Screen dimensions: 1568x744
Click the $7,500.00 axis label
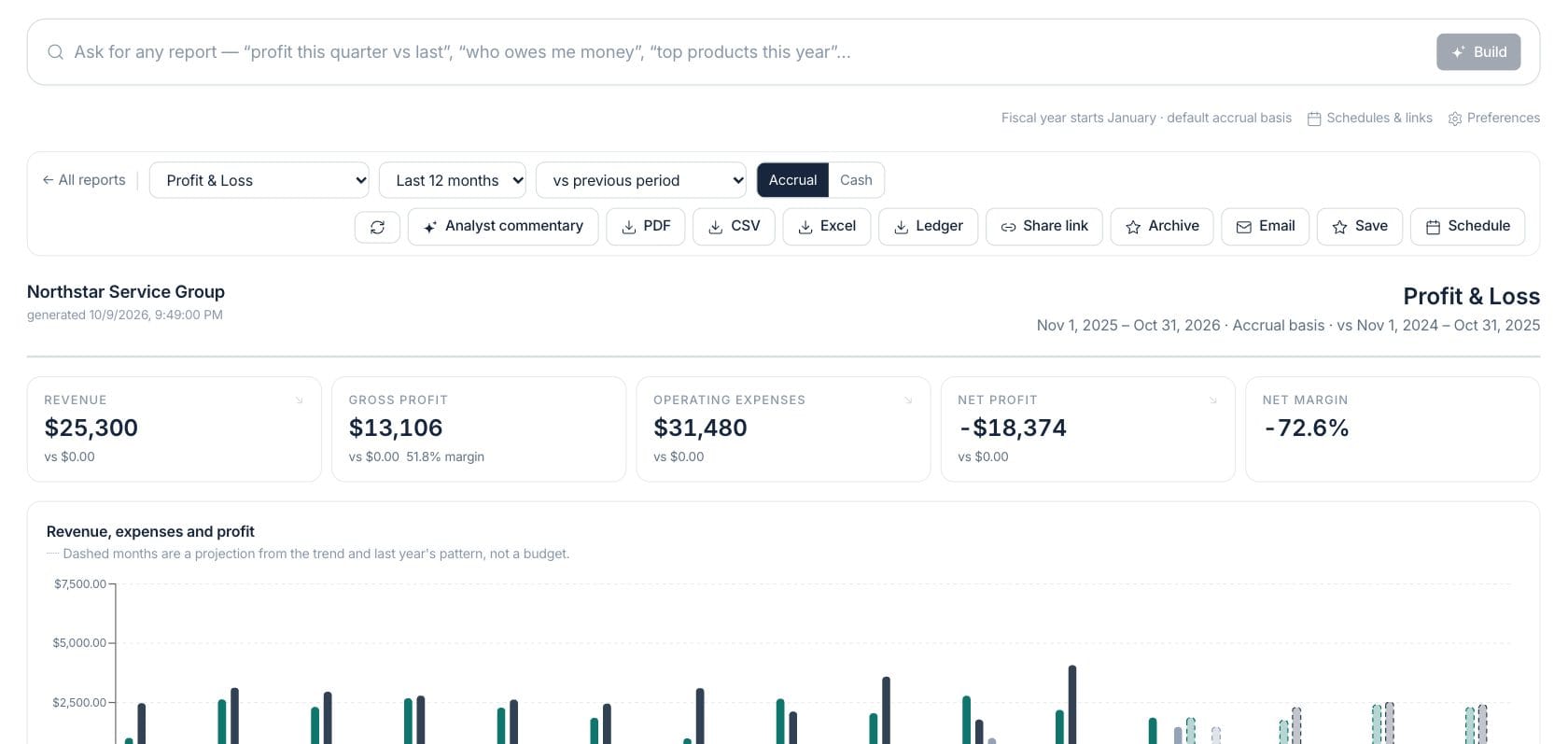coord(80,584)
